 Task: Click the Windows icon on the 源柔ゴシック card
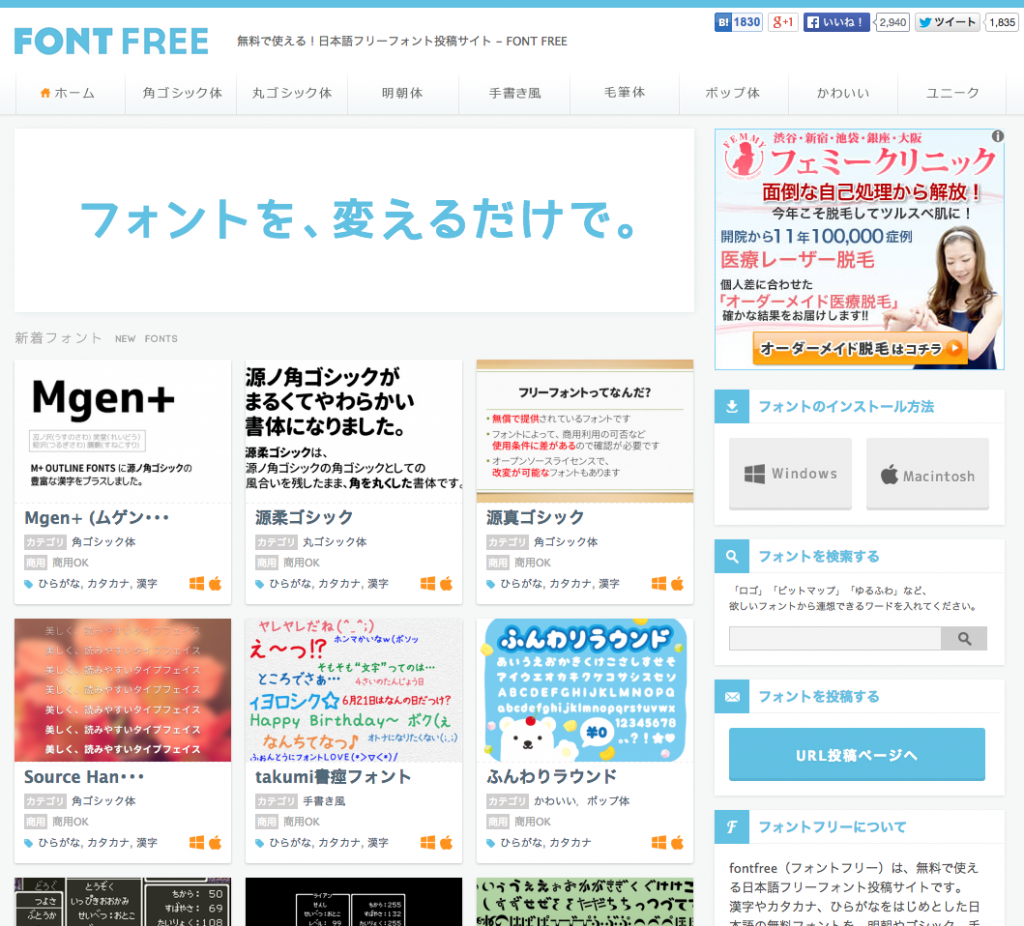tap(428, 583)
